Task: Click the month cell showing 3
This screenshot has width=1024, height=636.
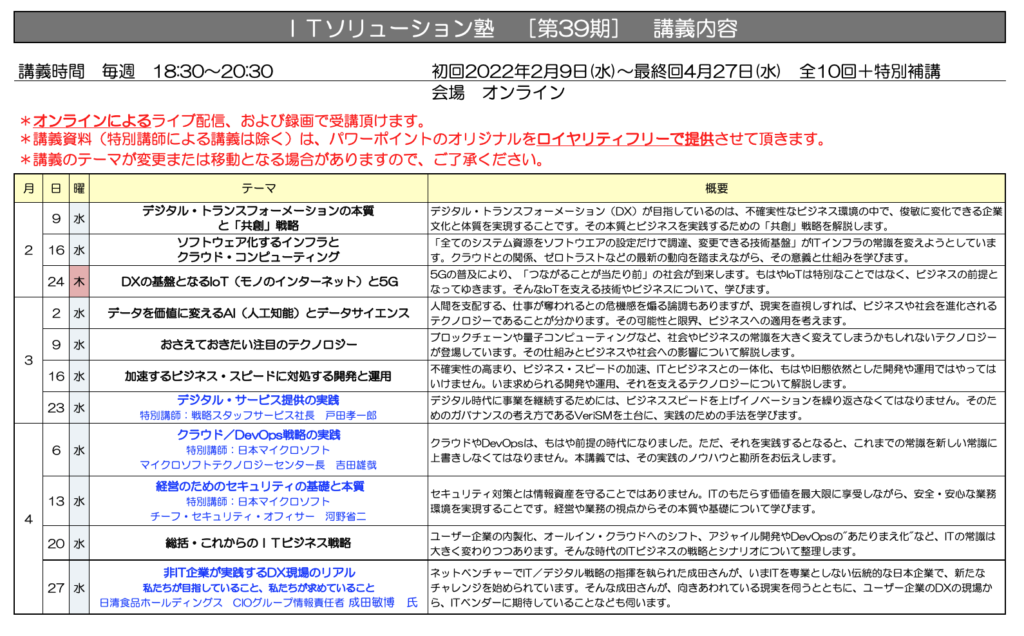Action: [x=28, y=360]
